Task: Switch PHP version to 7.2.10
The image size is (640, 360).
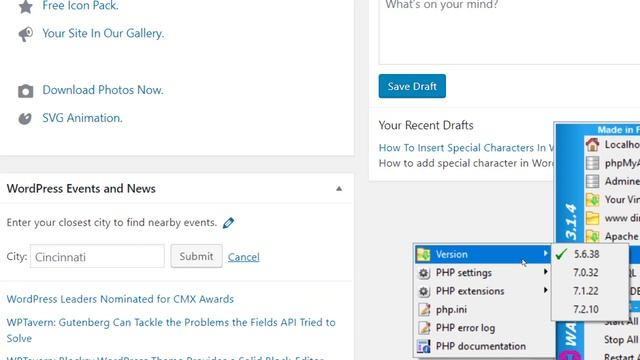Action: point(590,309)
